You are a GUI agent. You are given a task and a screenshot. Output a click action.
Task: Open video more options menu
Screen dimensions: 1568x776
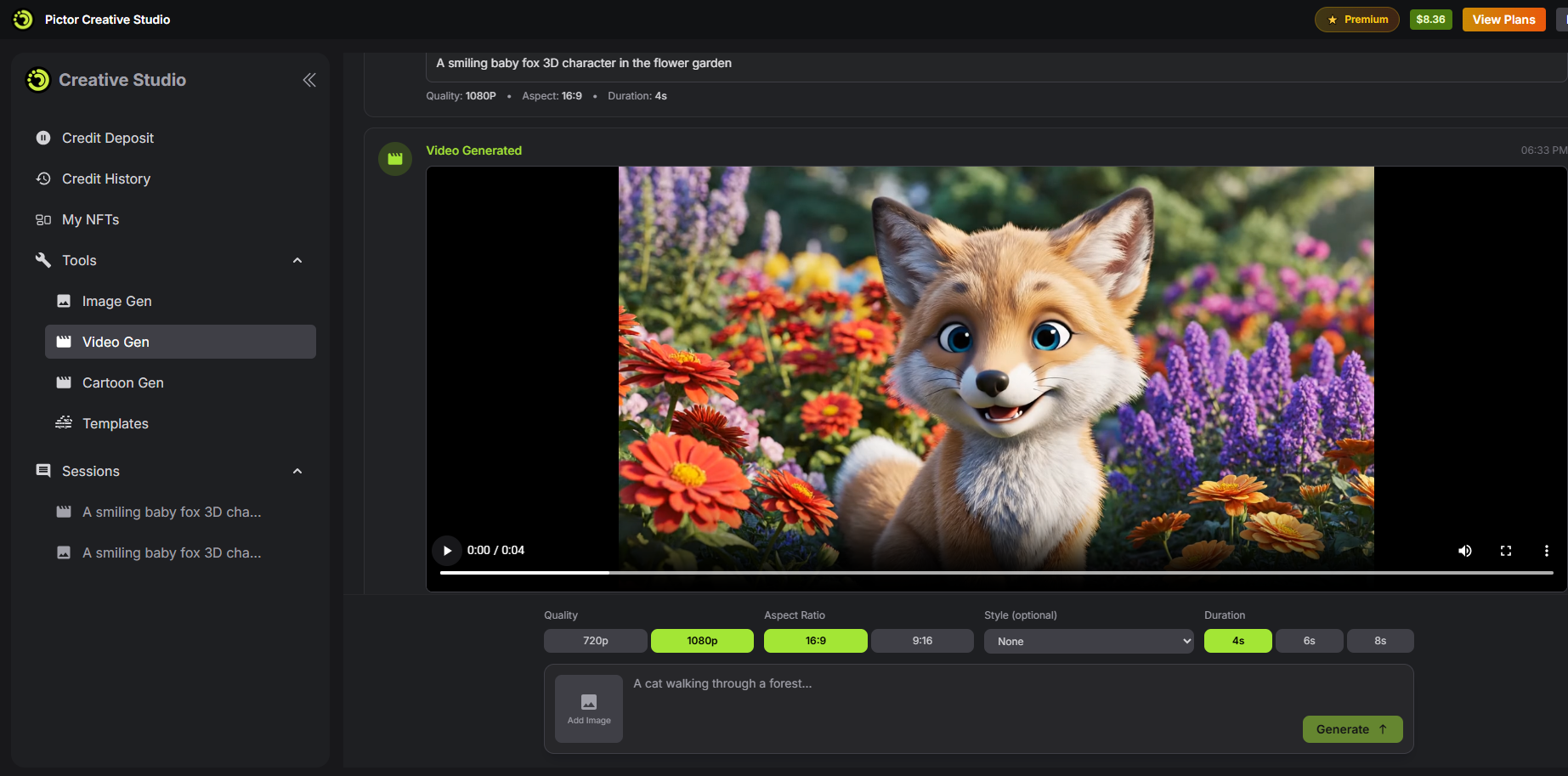click(x=1546, y=551)
